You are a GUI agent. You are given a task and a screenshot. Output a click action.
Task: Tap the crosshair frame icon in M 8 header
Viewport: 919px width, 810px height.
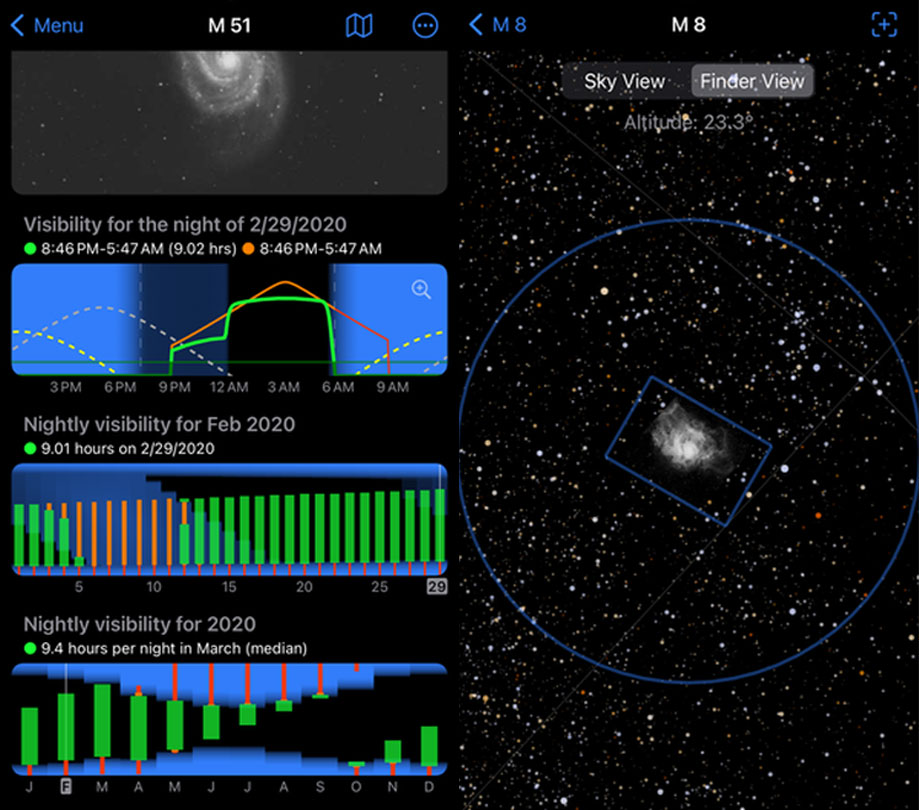[x=884, y=25]
